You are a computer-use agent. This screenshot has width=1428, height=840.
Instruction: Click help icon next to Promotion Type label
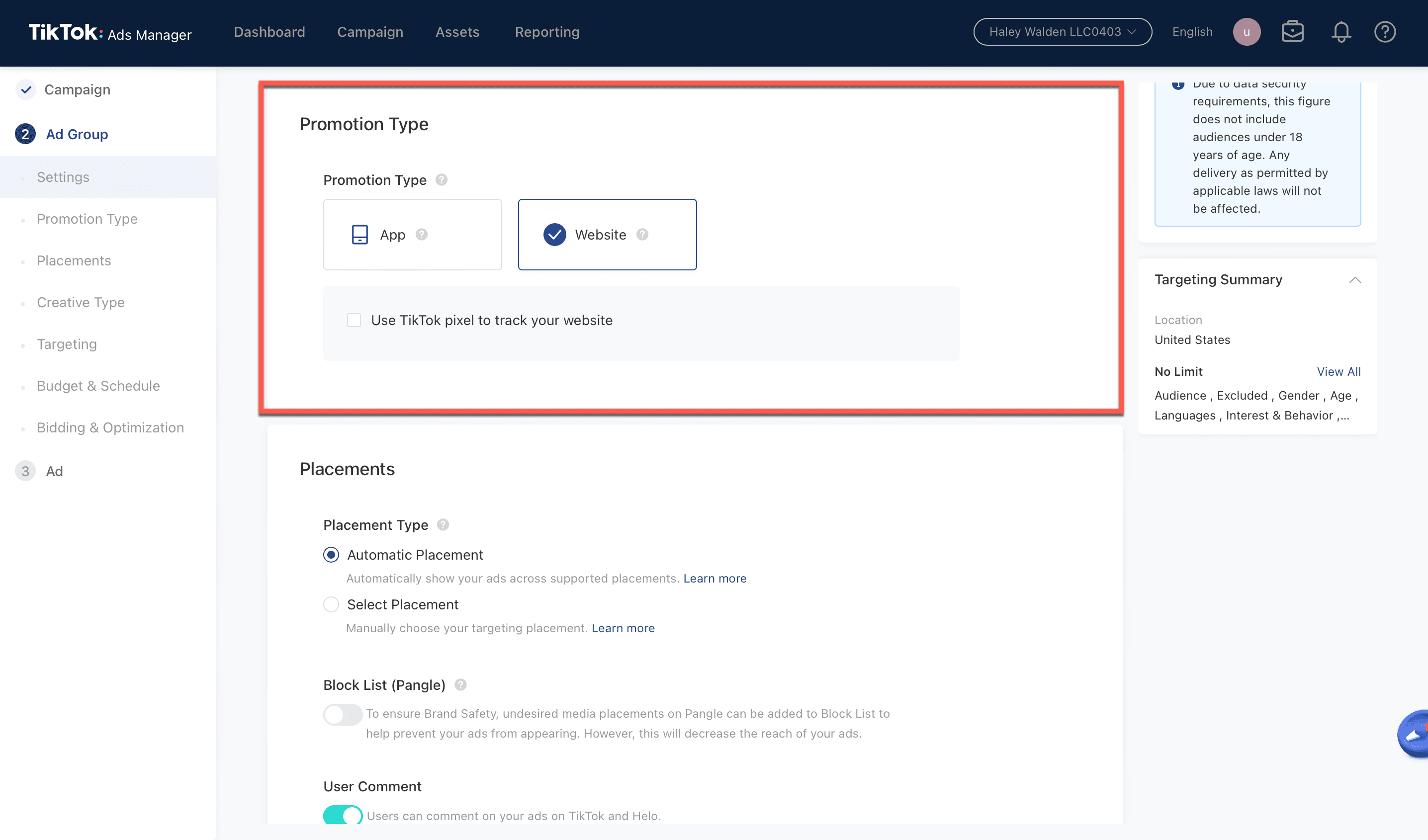coord(442,179)
